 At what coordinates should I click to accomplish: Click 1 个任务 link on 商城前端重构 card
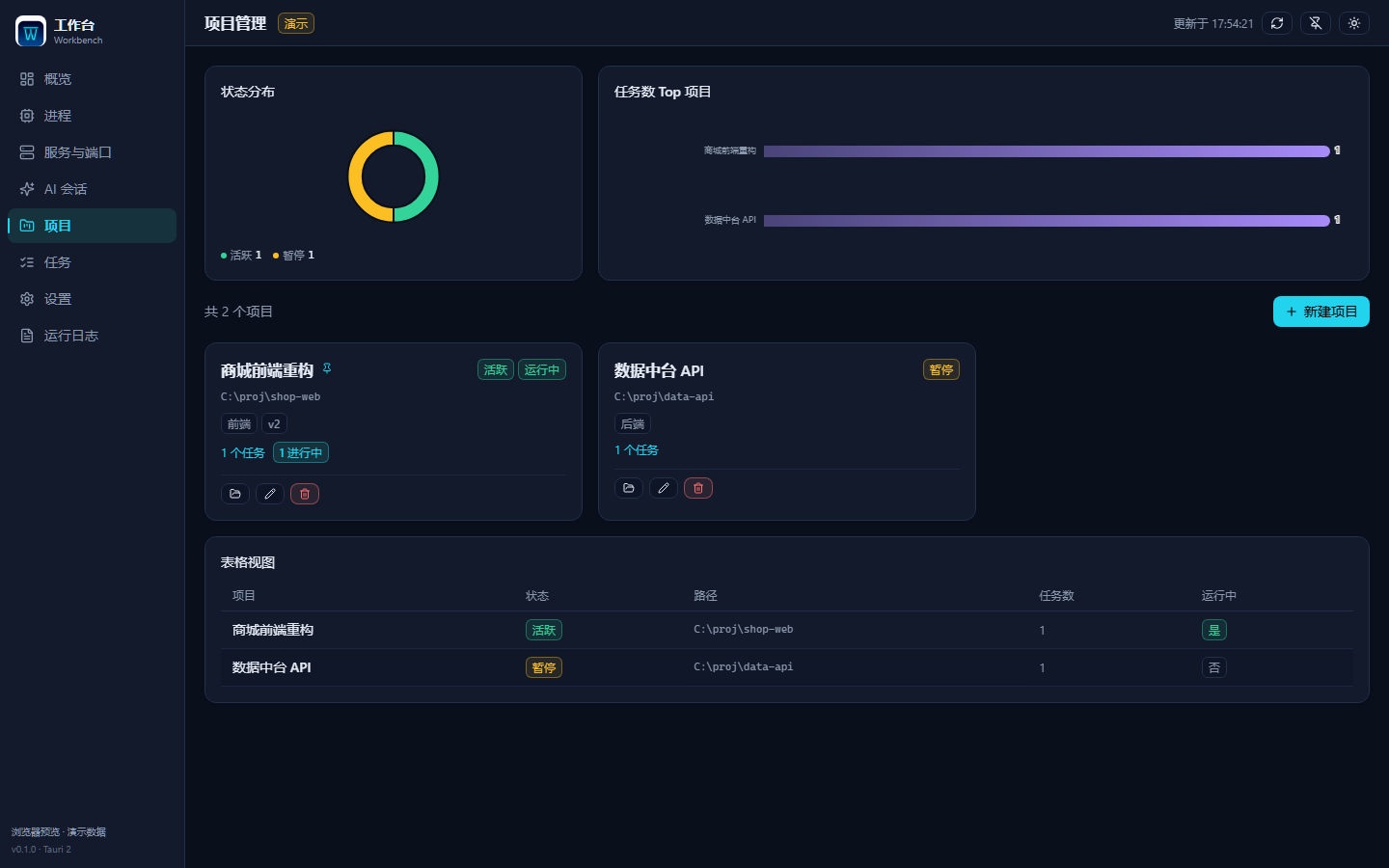point(243,452)
